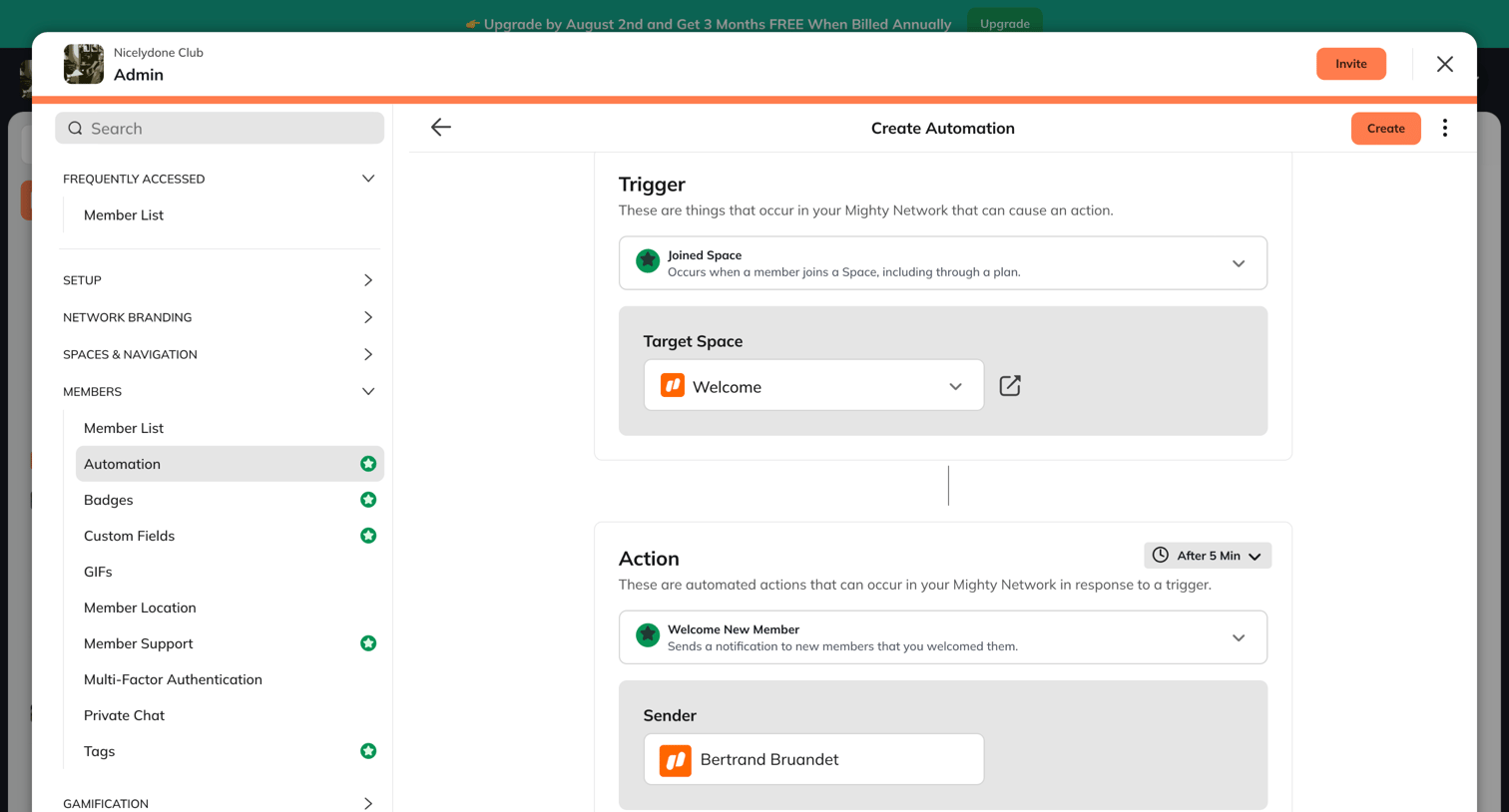Click the Nicelydone Club avatar thumbnail

(84, 64)
